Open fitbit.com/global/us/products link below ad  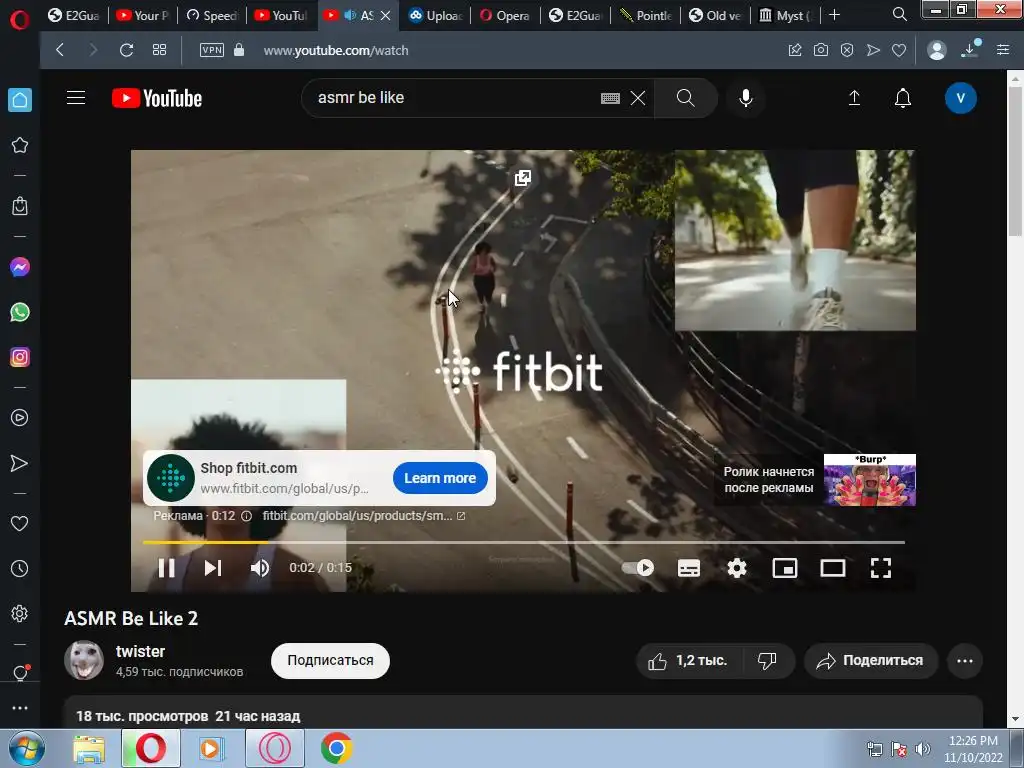click(x=363, y=516)
